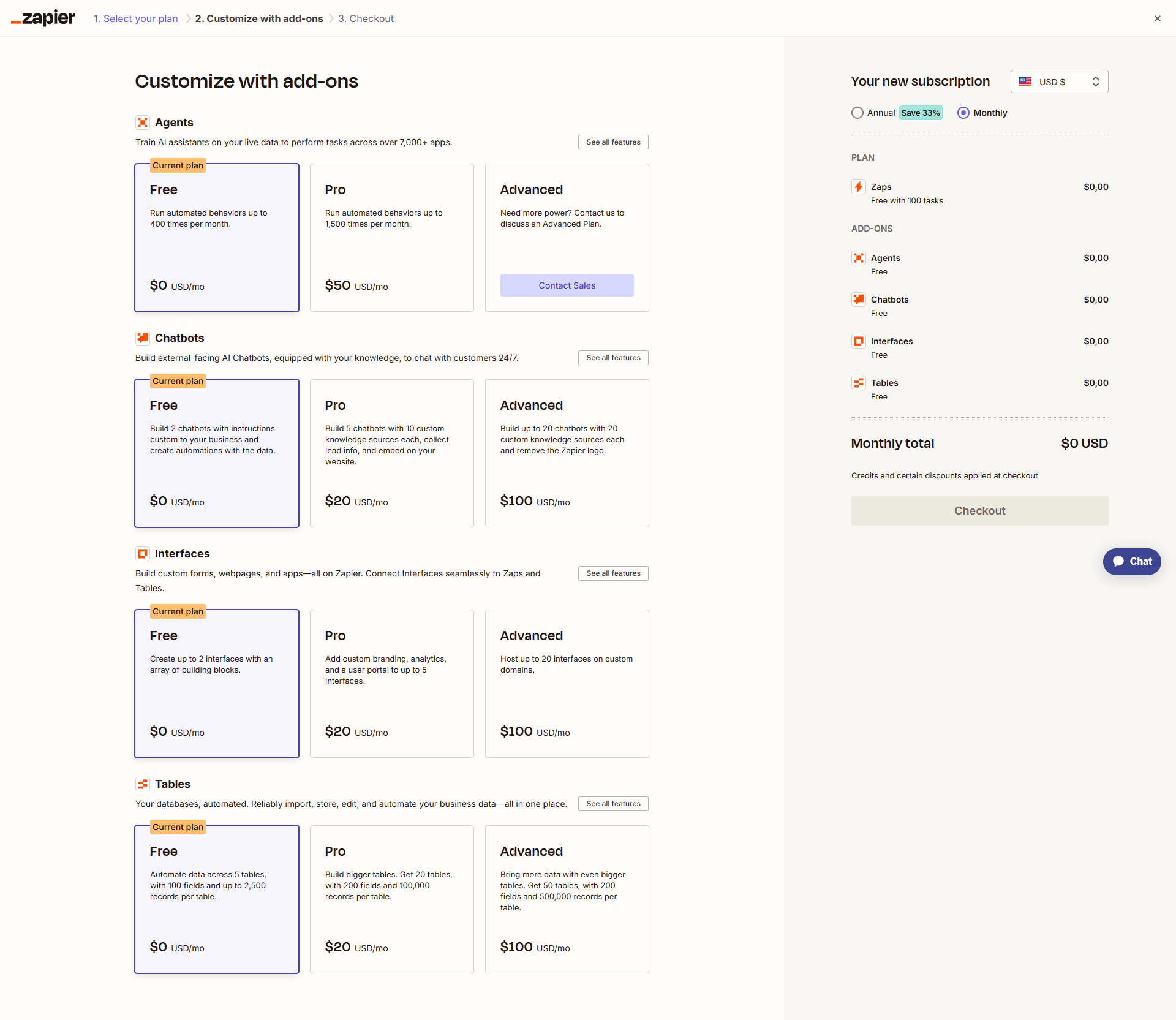
Task: Click the Tables section heading icon
Action: (143, 784)
